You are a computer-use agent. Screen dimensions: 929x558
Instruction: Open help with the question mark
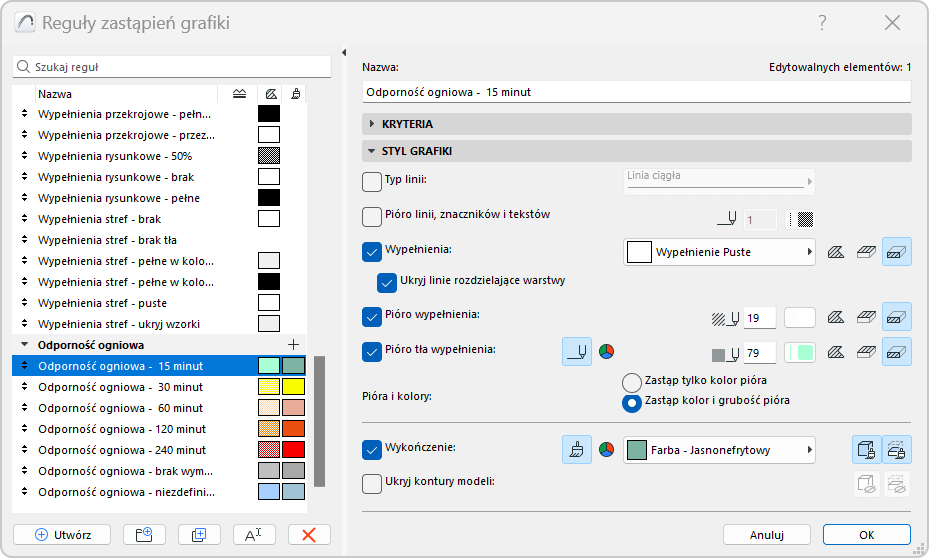822,23
